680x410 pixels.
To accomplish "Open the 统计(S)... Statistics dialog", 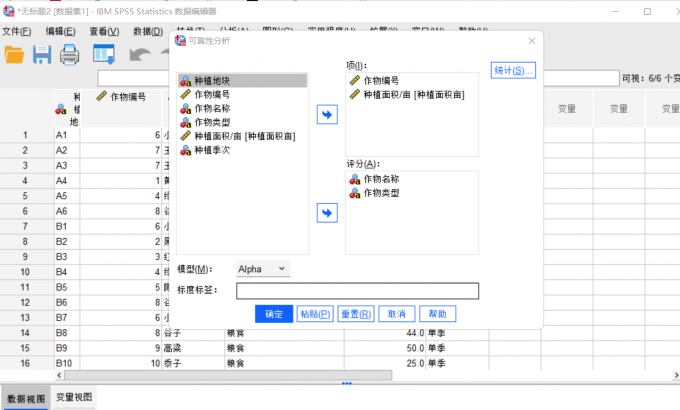I will 513,70.
